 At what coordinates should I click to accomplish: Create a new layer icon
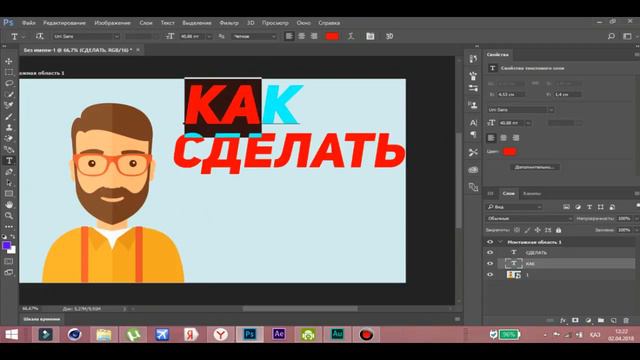coord(613,320)
